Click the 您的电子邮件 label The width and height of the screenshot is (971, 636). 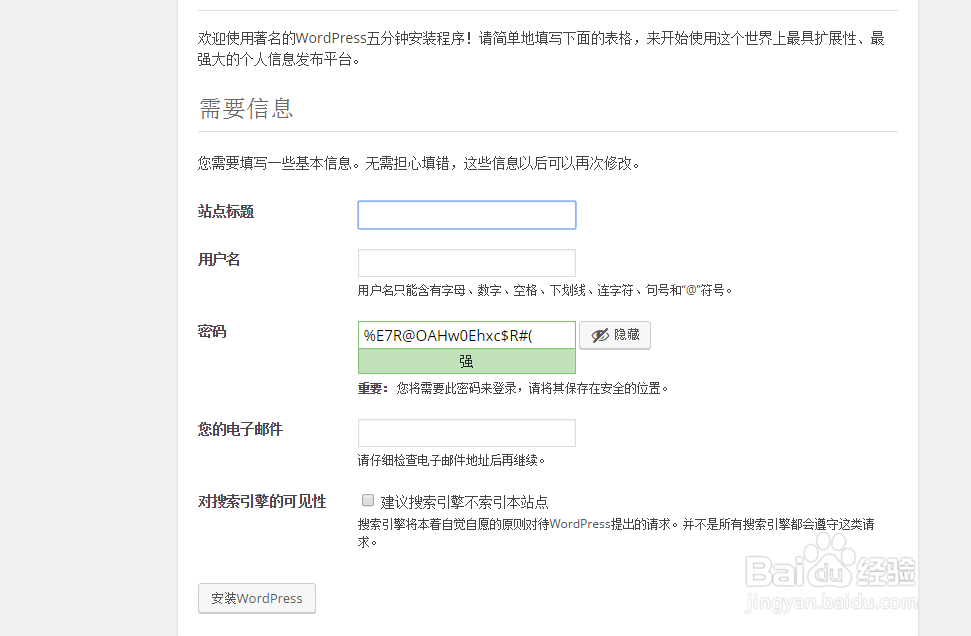(240, 429)
